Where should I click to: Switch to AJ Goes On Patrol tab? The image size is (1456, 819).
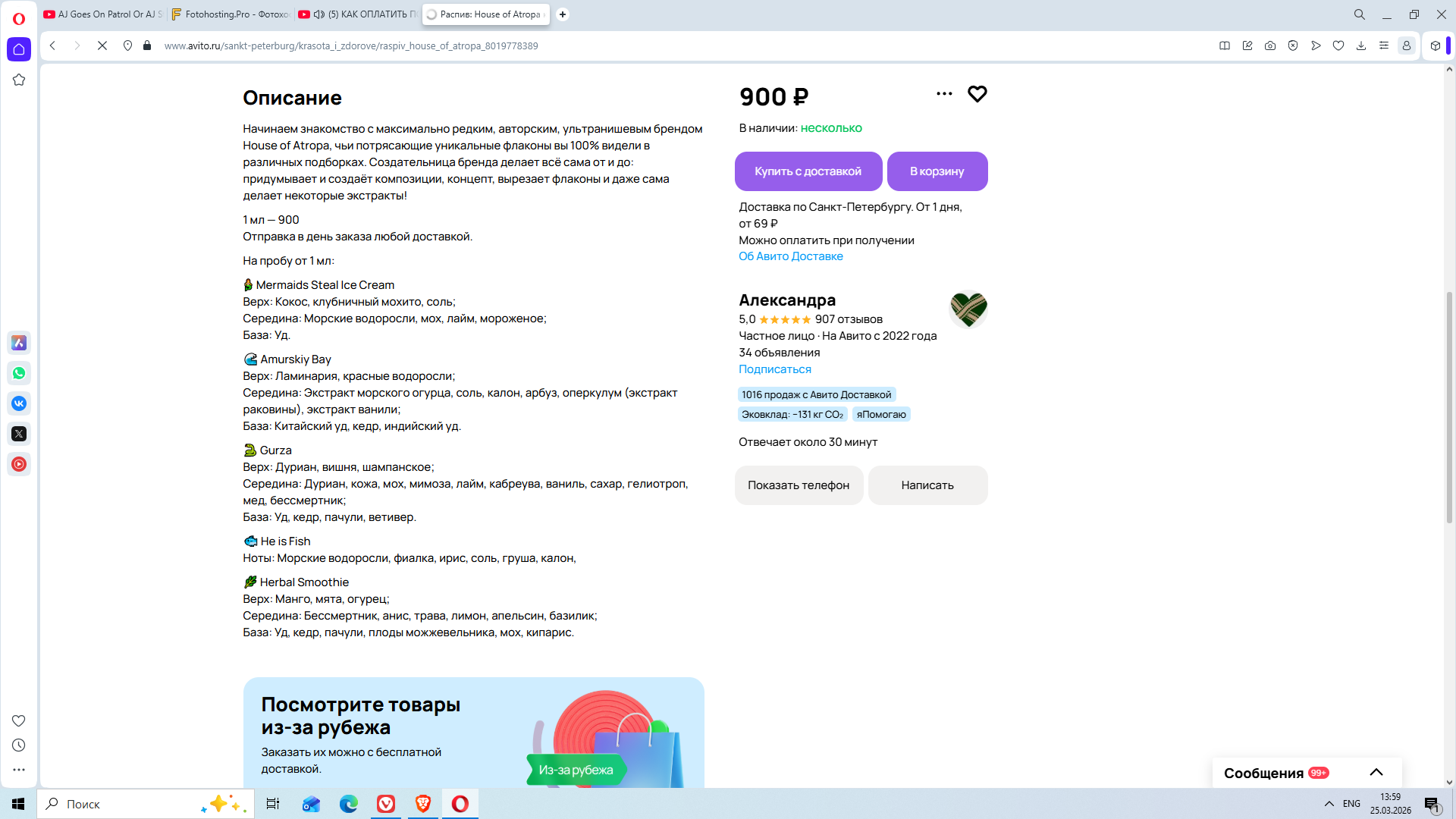tap(105, 14)
